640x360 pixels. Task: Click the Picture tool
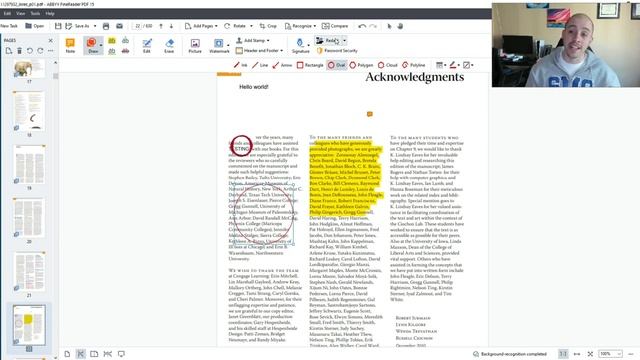[x=195, y=45]
